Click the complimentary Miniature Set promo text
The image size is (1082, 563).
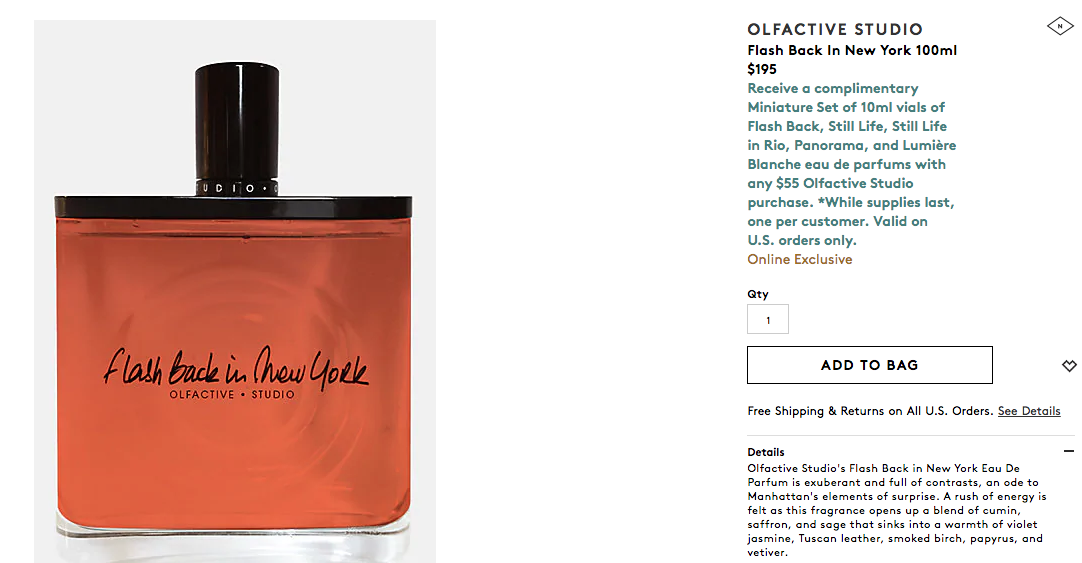click(852, 164)
